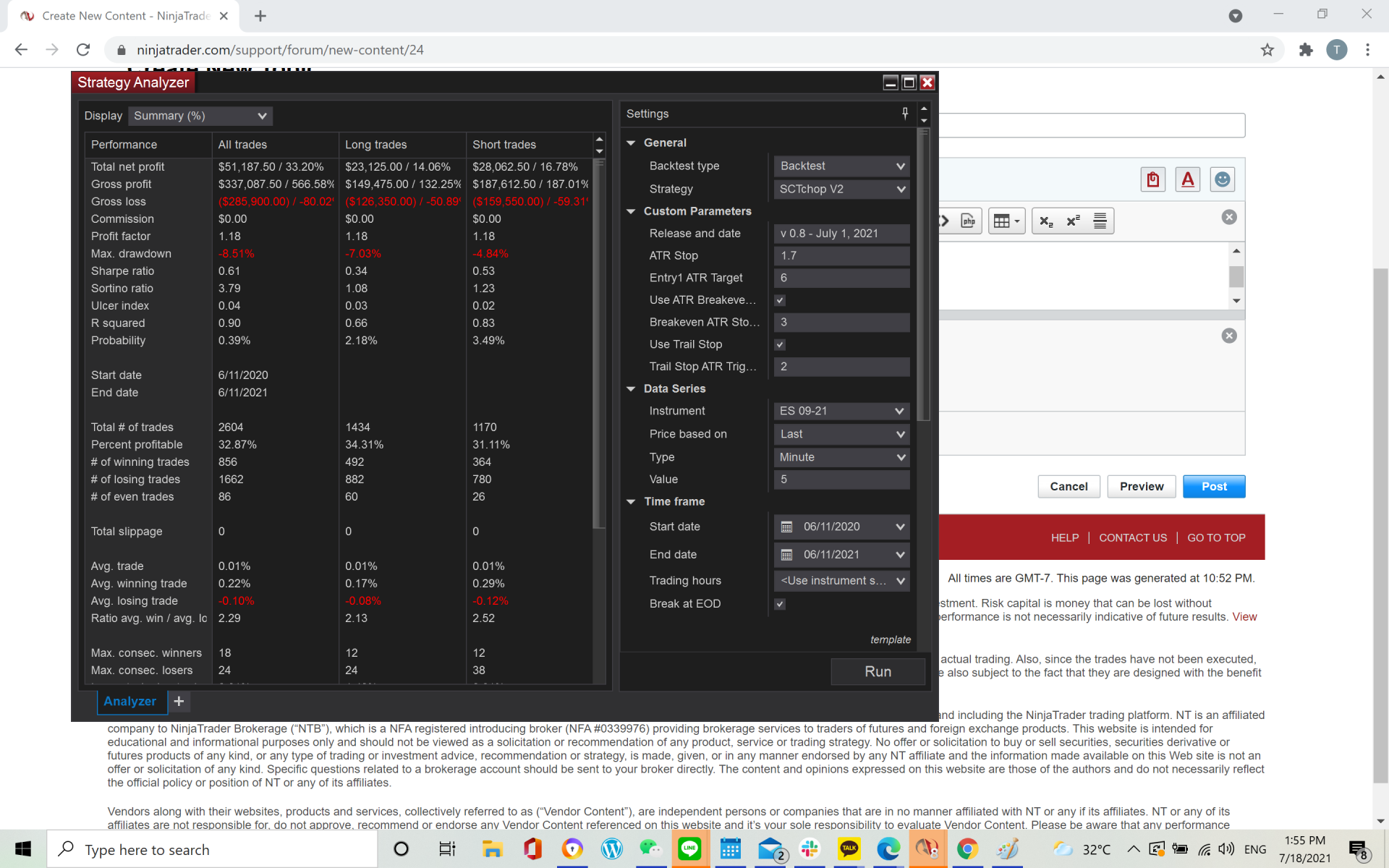Image resolution: width=1389 pixels, height=868 pixels.
Task: Run the backtest
Action: tap(878, 671)
